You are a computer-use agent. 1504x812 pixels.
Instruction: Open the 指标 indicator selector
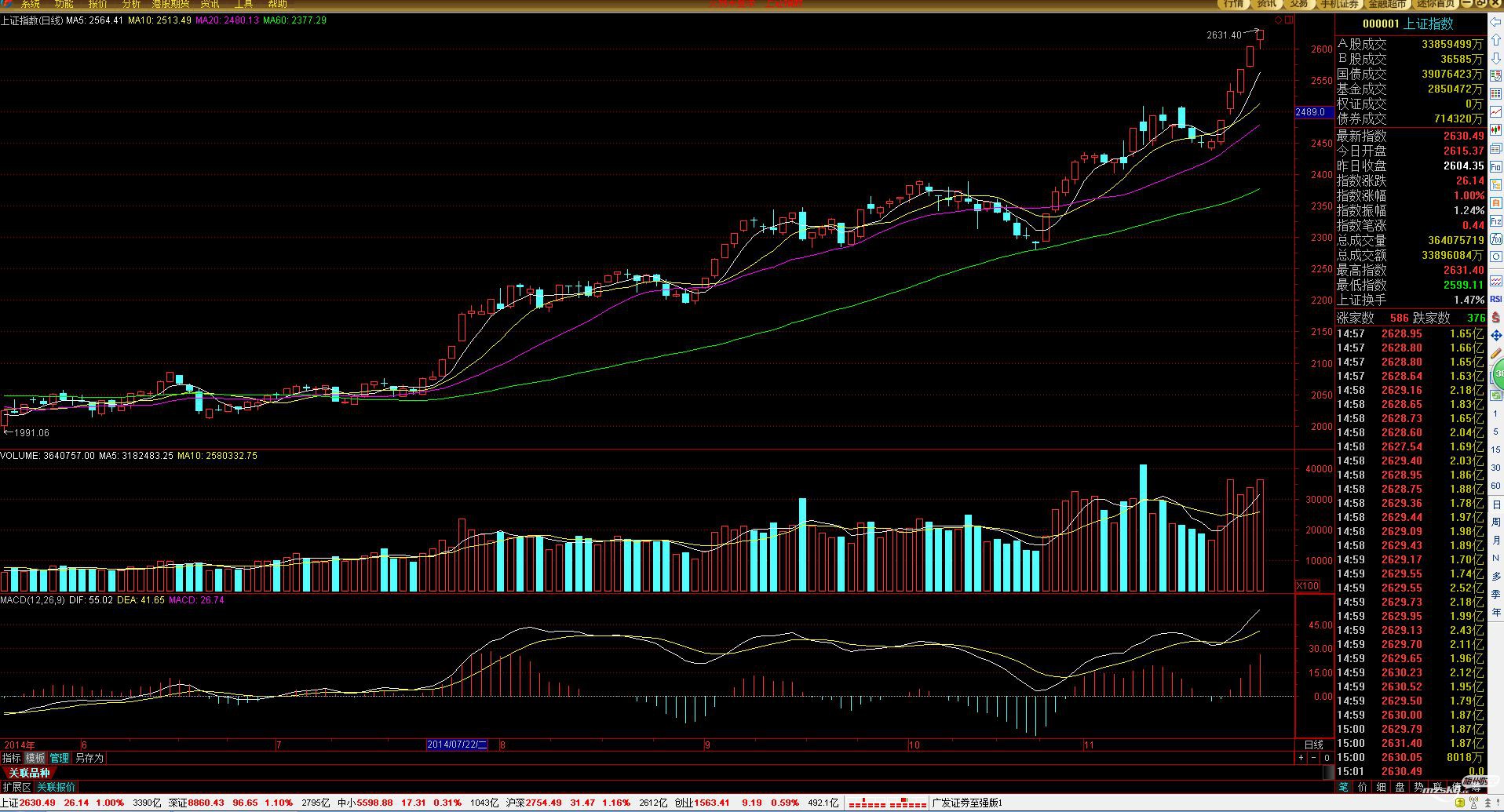(12, 758)
